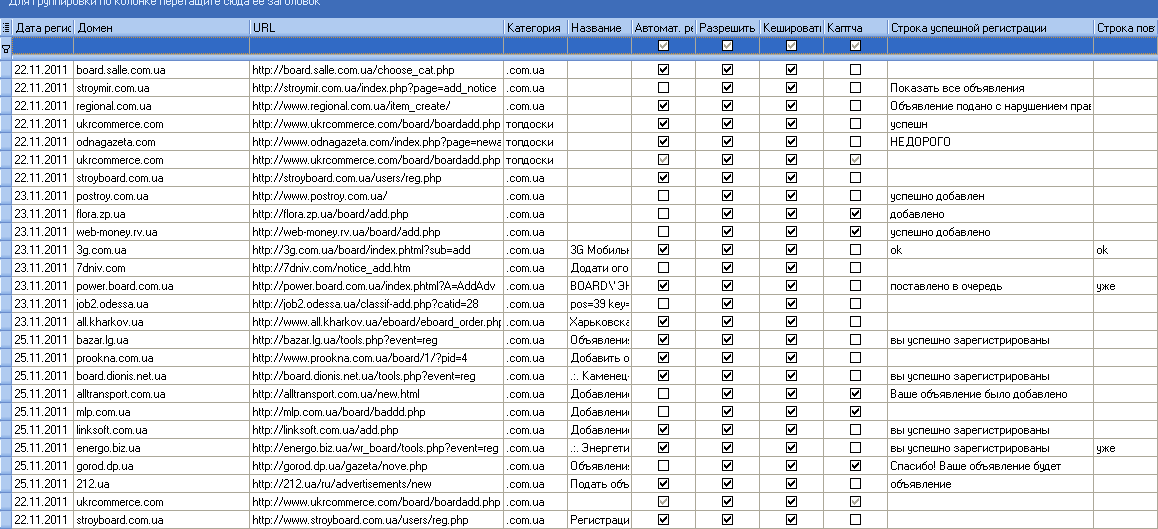Toggle Каптча filter checkbox in the filter row

pyautogui.click(x=855, y=46)
